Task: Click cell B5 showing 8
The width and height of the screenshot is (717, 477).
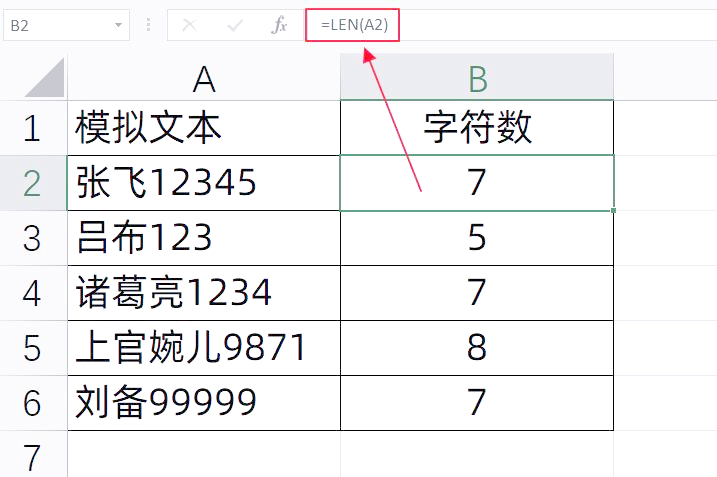Action: point(477,348)
